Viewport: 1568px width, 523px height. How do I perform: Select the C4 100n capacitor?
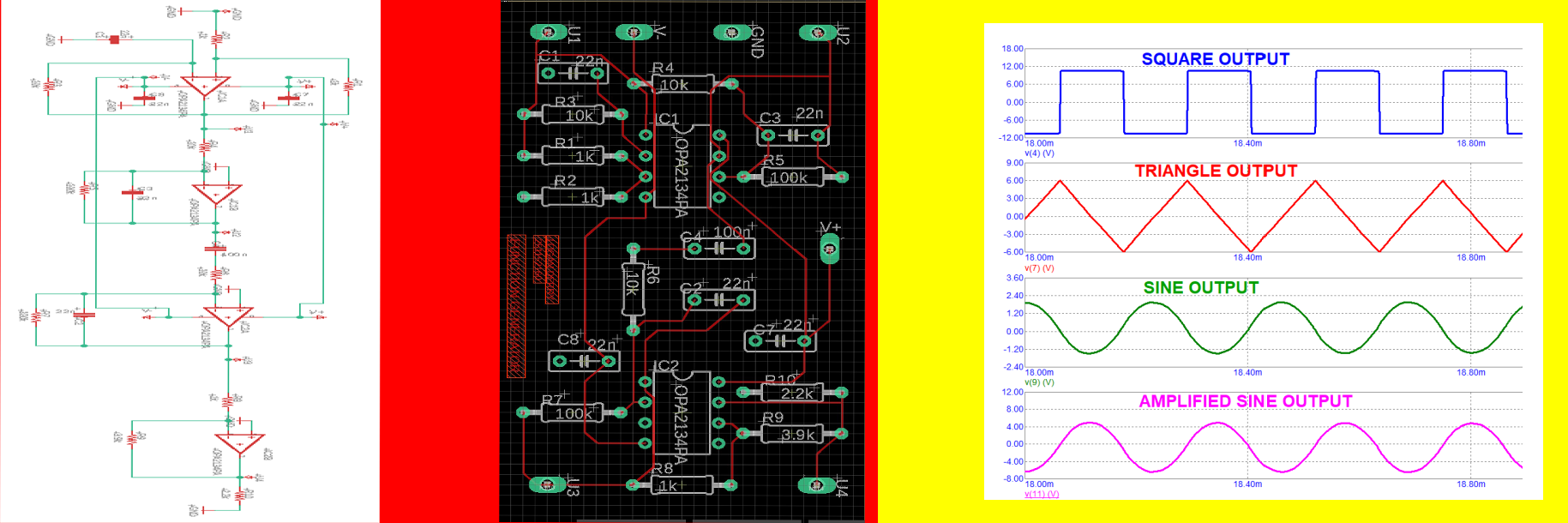(718, 249)
